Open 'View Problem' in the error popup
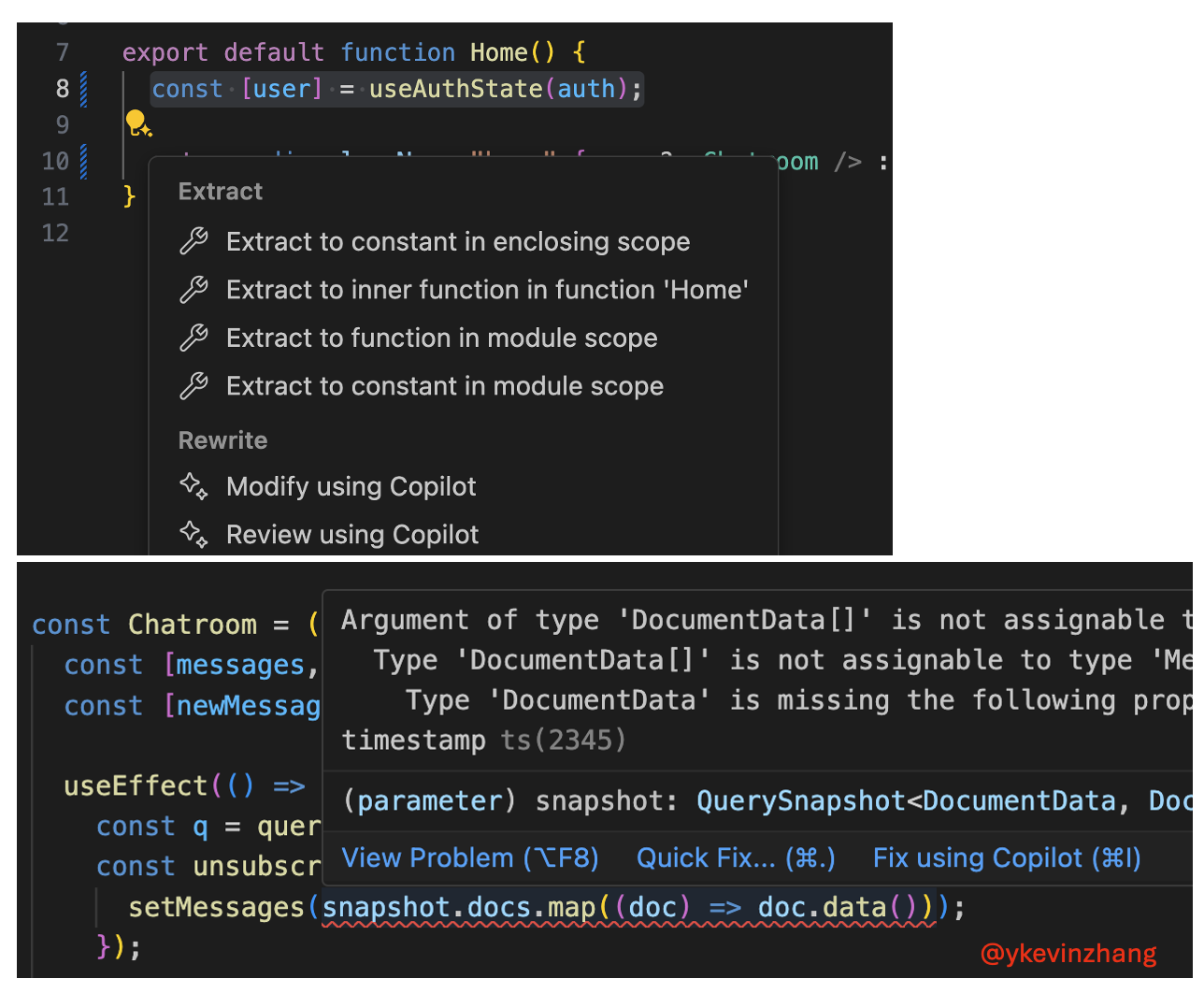Image resolution: width=1204 pixels, height=993 pixels. point(470,857)
